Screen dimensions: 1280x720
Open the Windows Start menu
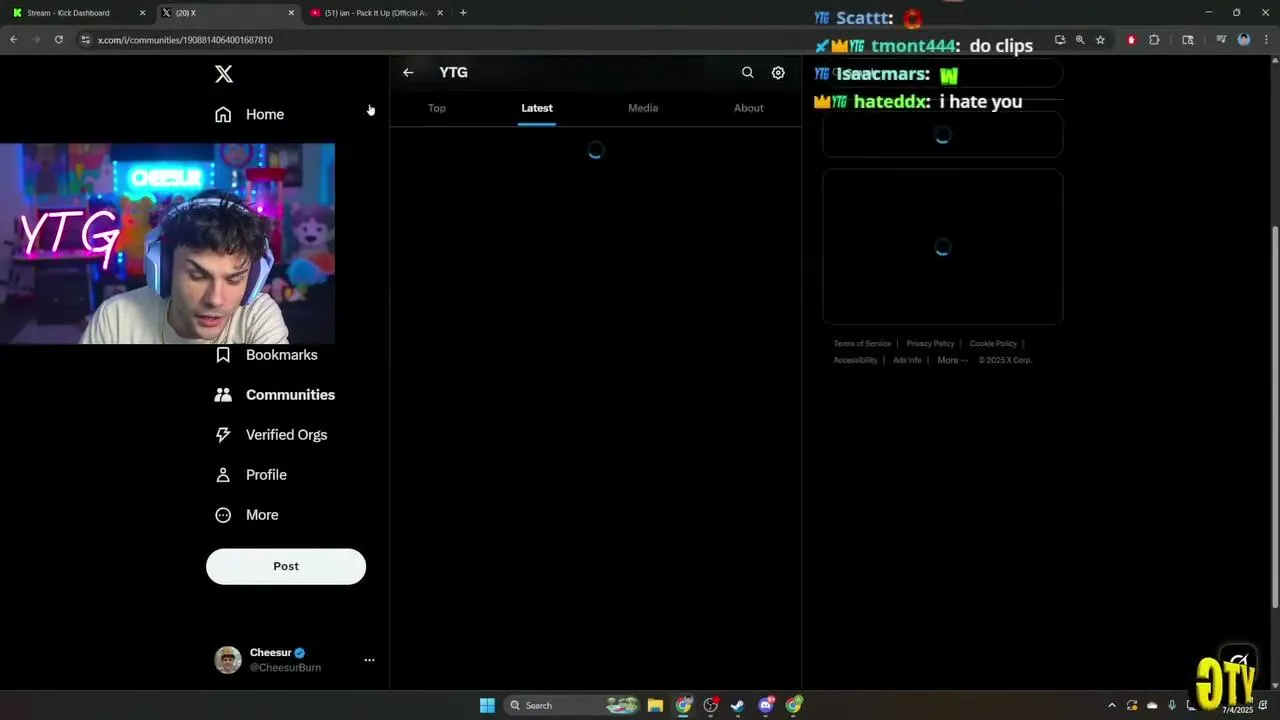click(487, 705)
